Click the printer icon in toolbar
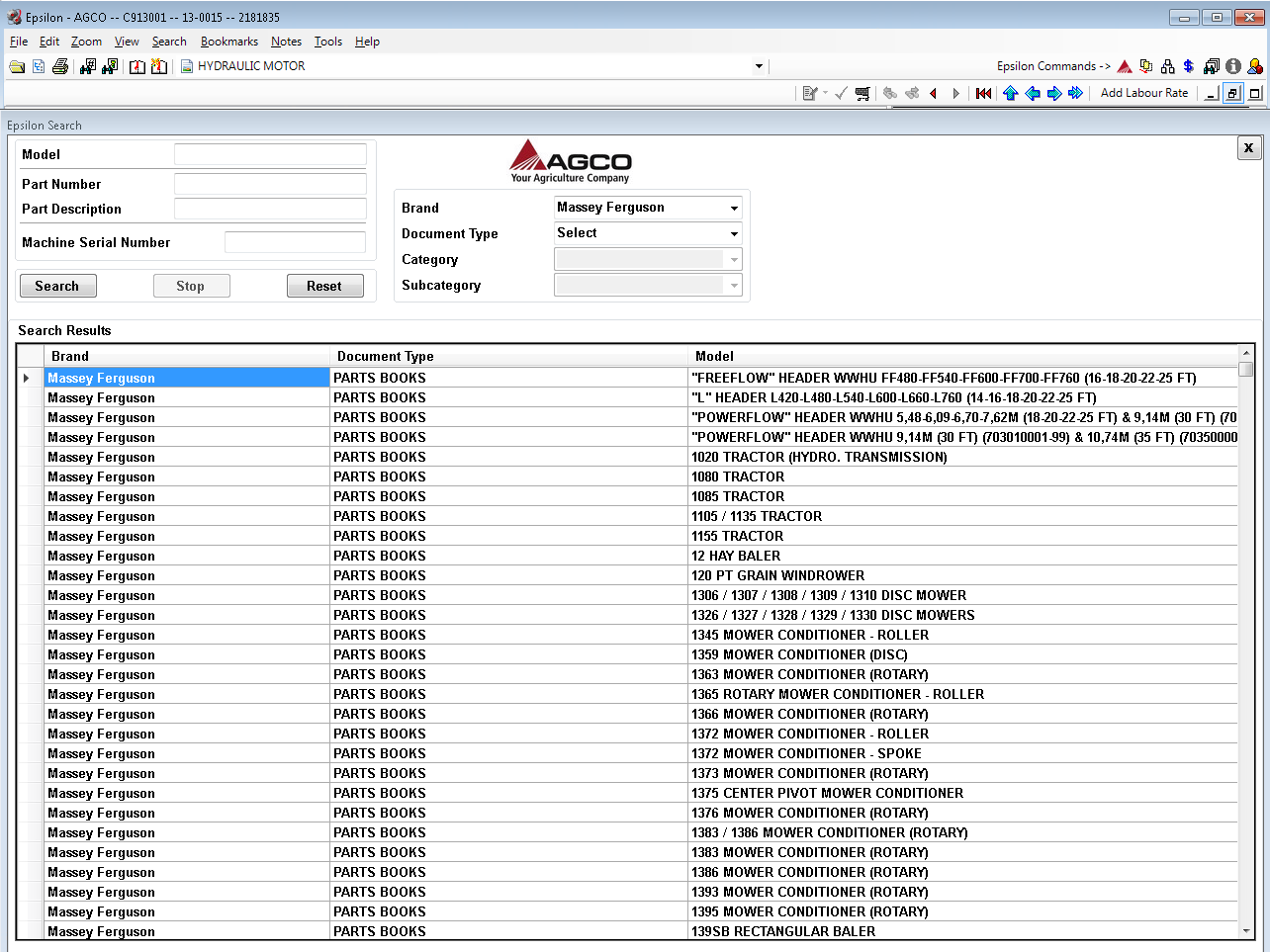Viewport: 1270px width, 952px height. pyautogui.click(x=60, y=66)
